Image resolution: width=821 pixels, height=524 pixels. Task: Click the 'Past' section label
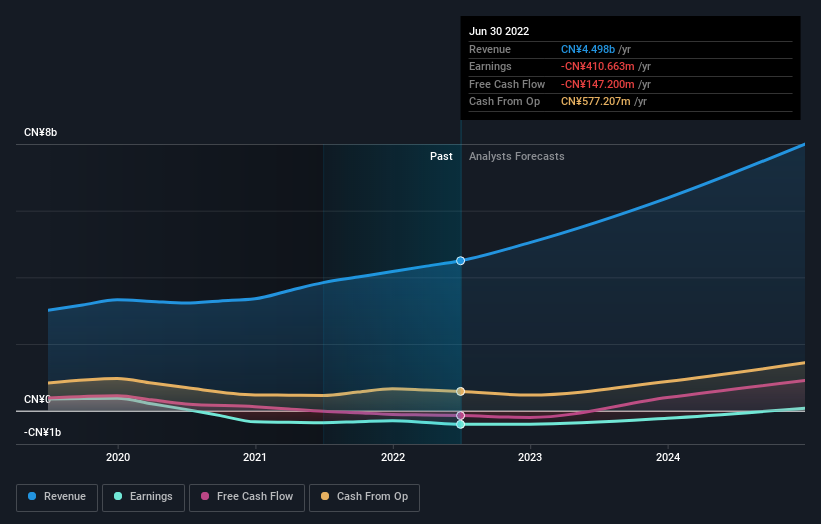pos(441,157)
